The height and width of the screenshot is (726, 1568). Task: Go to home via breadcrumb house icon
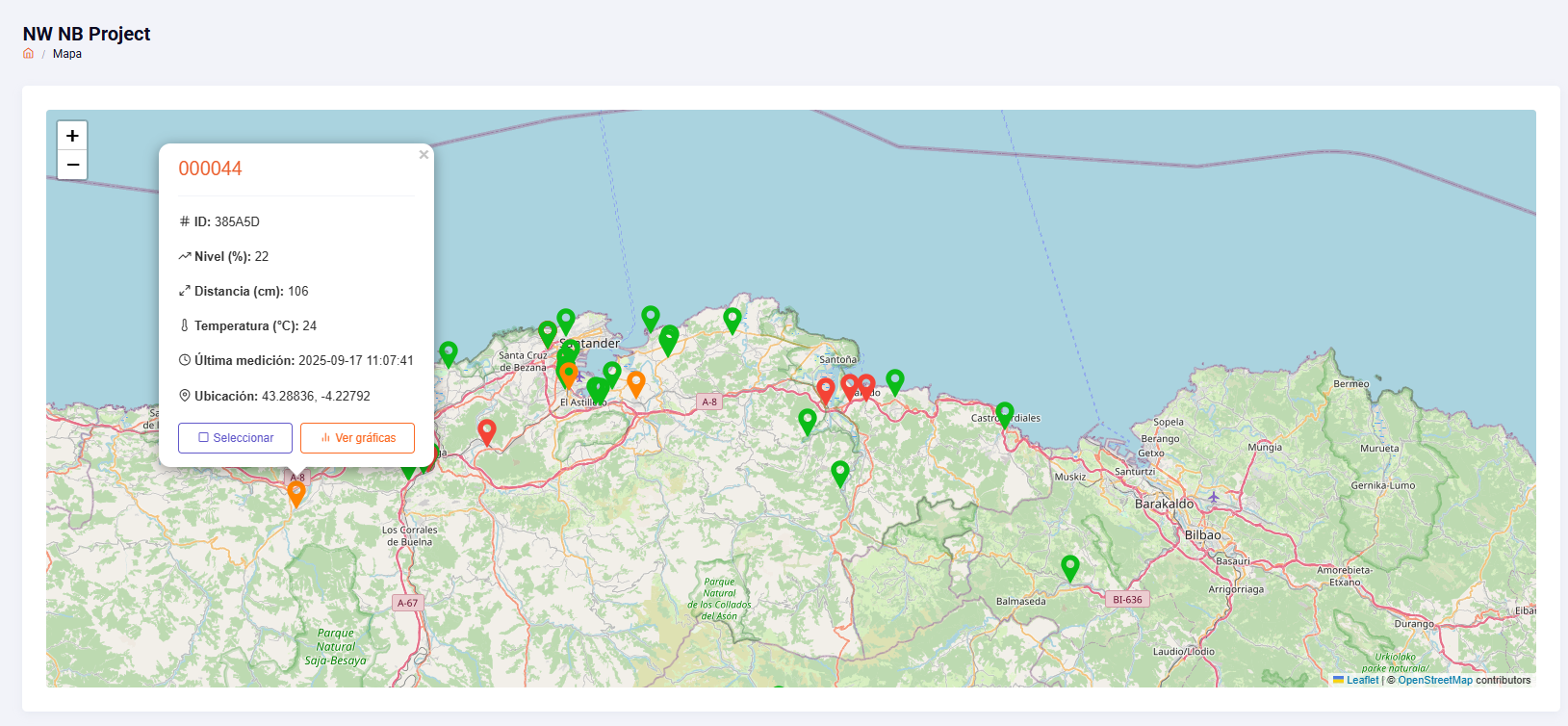pos(28,54)
